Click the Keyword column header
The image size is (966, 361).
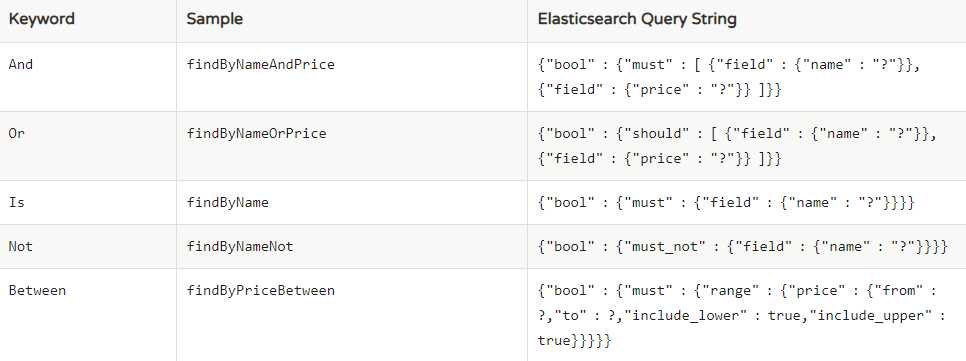click(x=41, y=18)
